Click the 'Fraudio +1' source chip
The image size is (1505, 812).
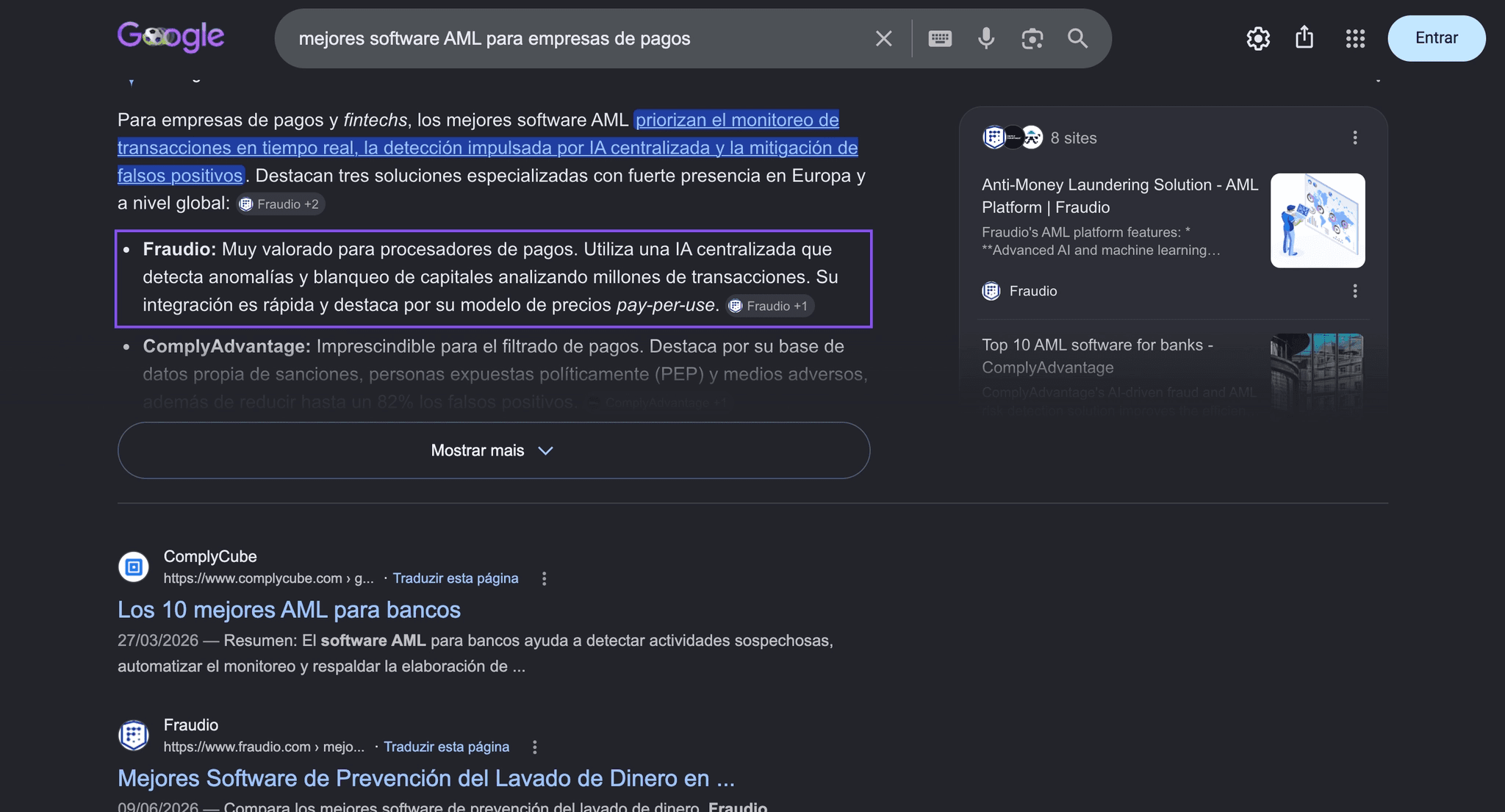tap(770, 306)
